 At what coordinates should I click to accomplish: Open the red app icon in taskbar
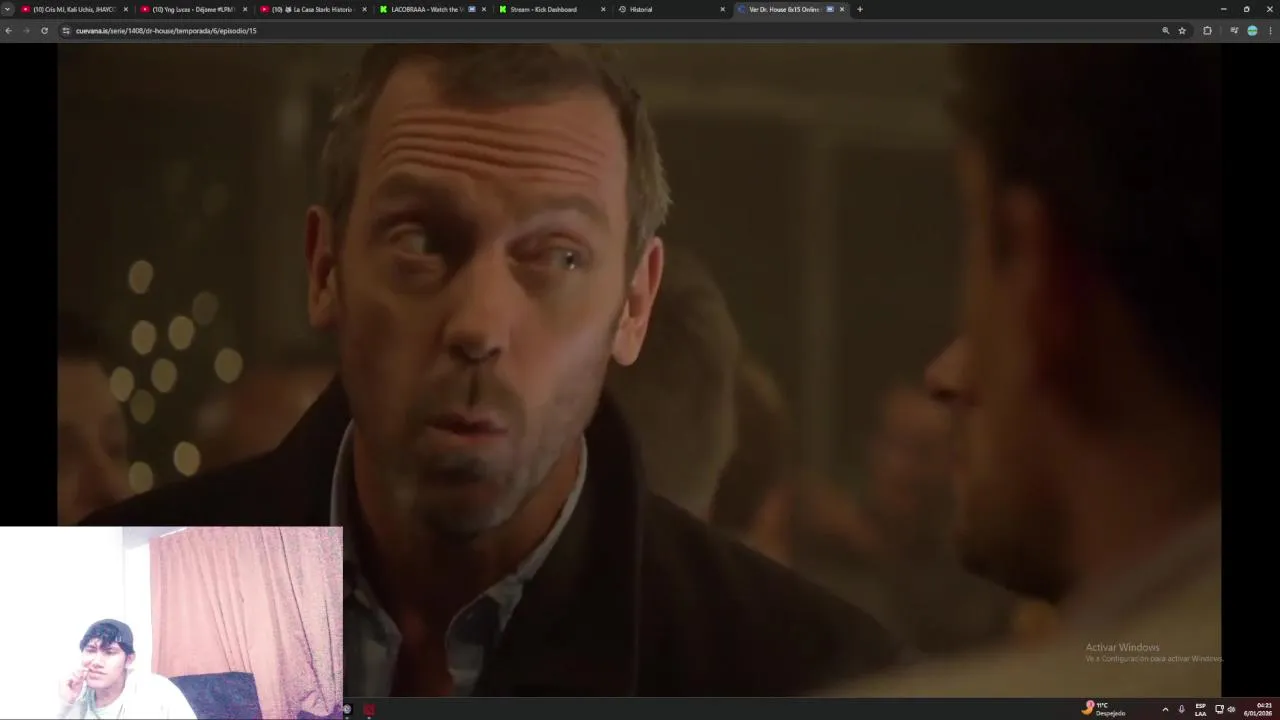(x=369, y=710)
